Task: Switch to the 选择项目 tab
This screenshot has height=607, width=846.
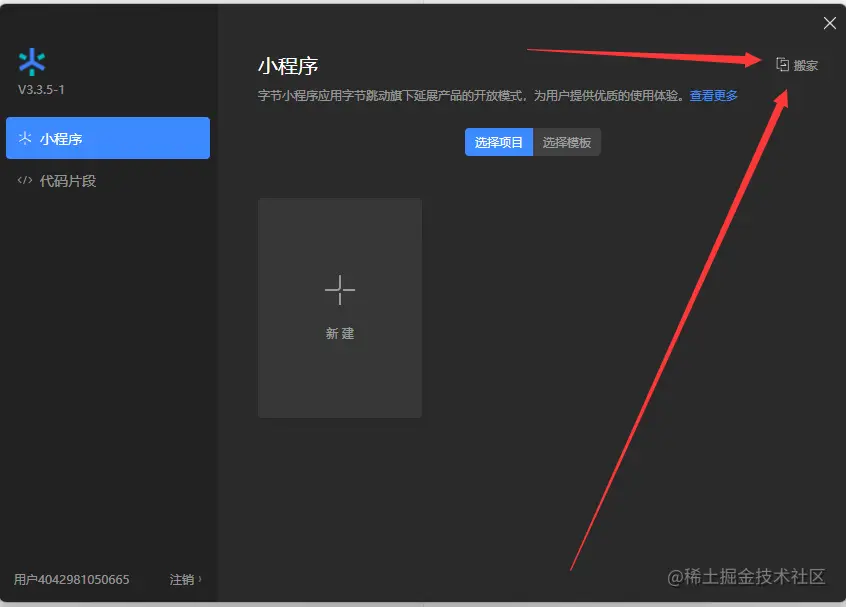Action: coord(499,142)
